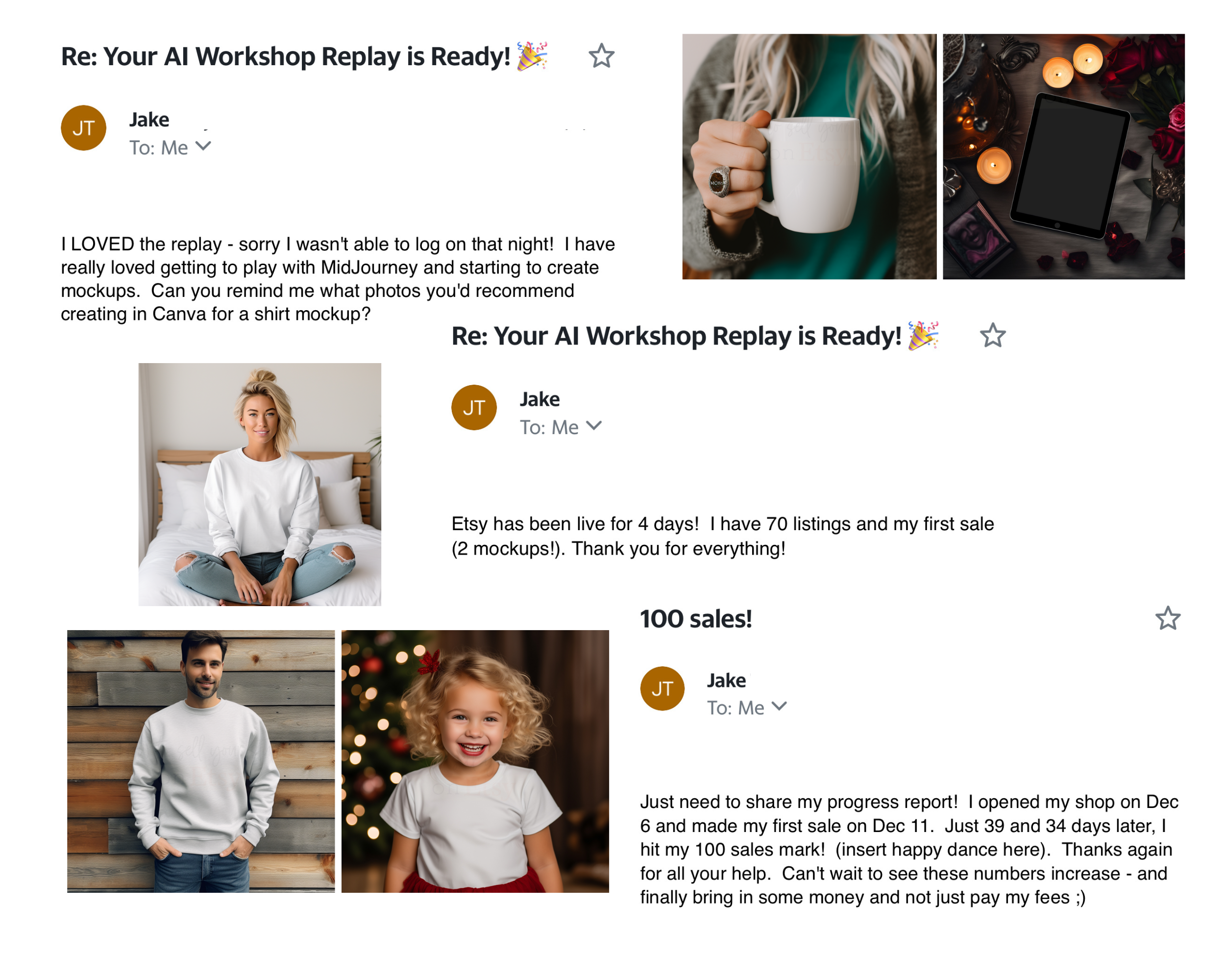Viewport: 1225px width, 980px height.
Task: Click JT avatar in the top email
Action: coord(83,128)
